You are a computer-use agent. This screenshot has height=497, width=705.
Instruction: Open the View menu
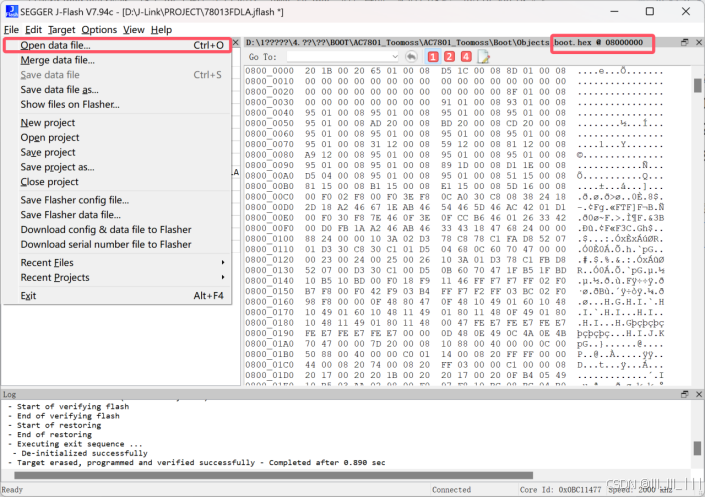point(134,30)
